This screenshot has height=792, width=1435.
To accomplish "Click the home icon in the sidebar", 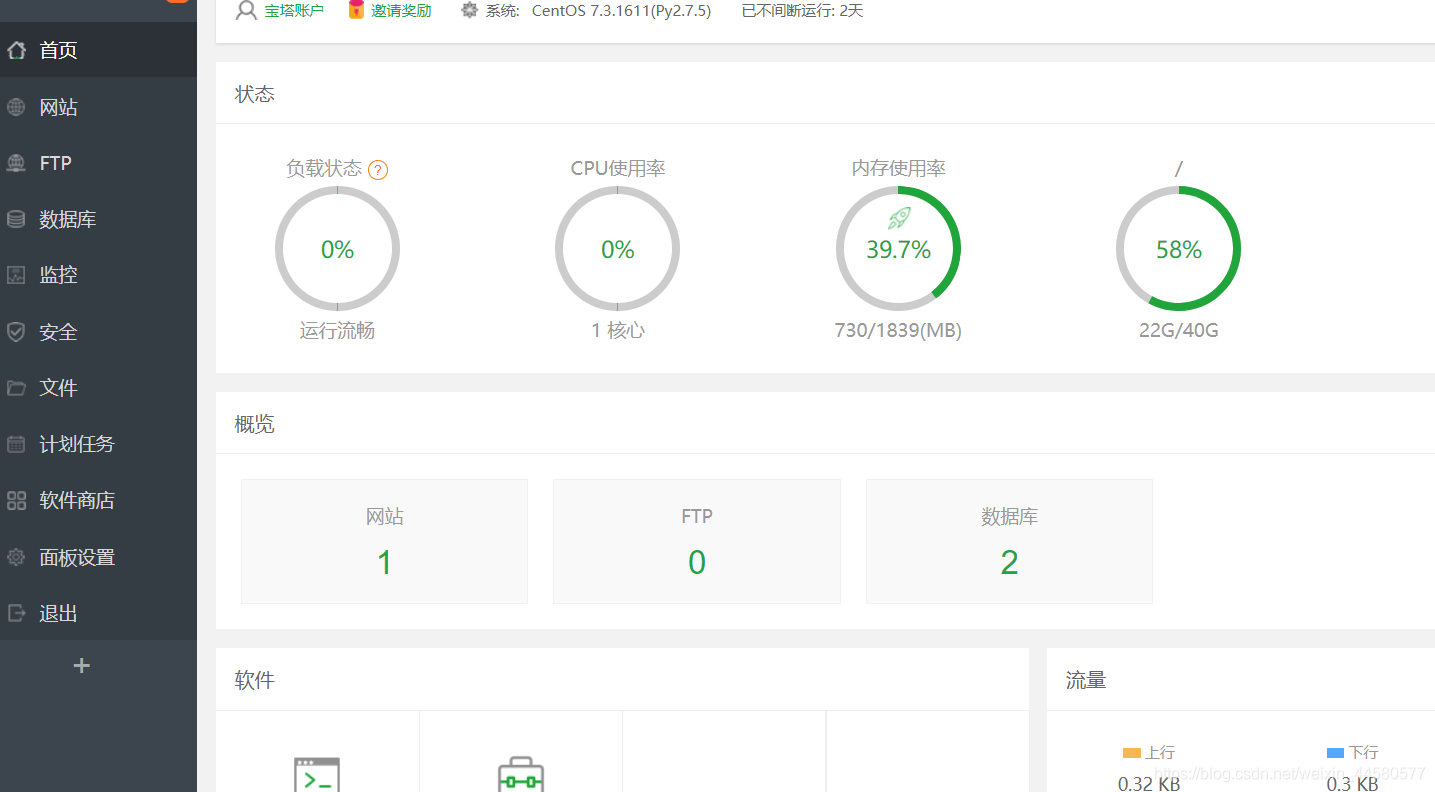I will [x=16, y=50].
